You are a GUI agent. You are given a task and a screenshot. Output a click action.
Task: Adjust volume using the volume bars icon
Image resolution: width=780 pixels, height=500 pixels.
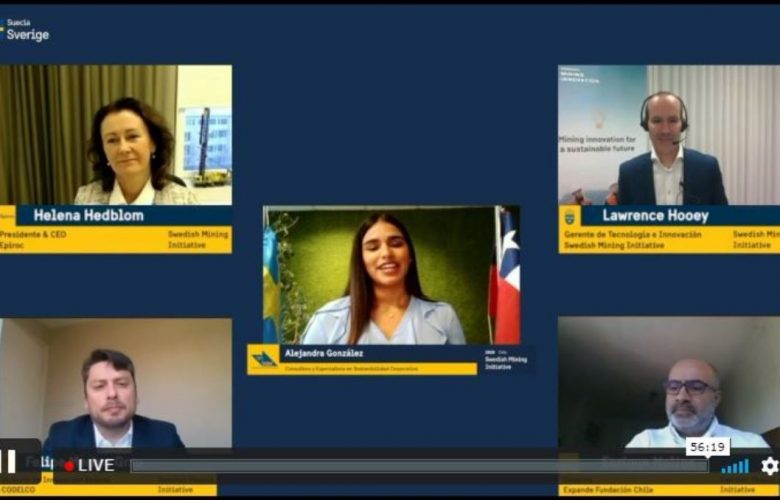pos(735,466)
